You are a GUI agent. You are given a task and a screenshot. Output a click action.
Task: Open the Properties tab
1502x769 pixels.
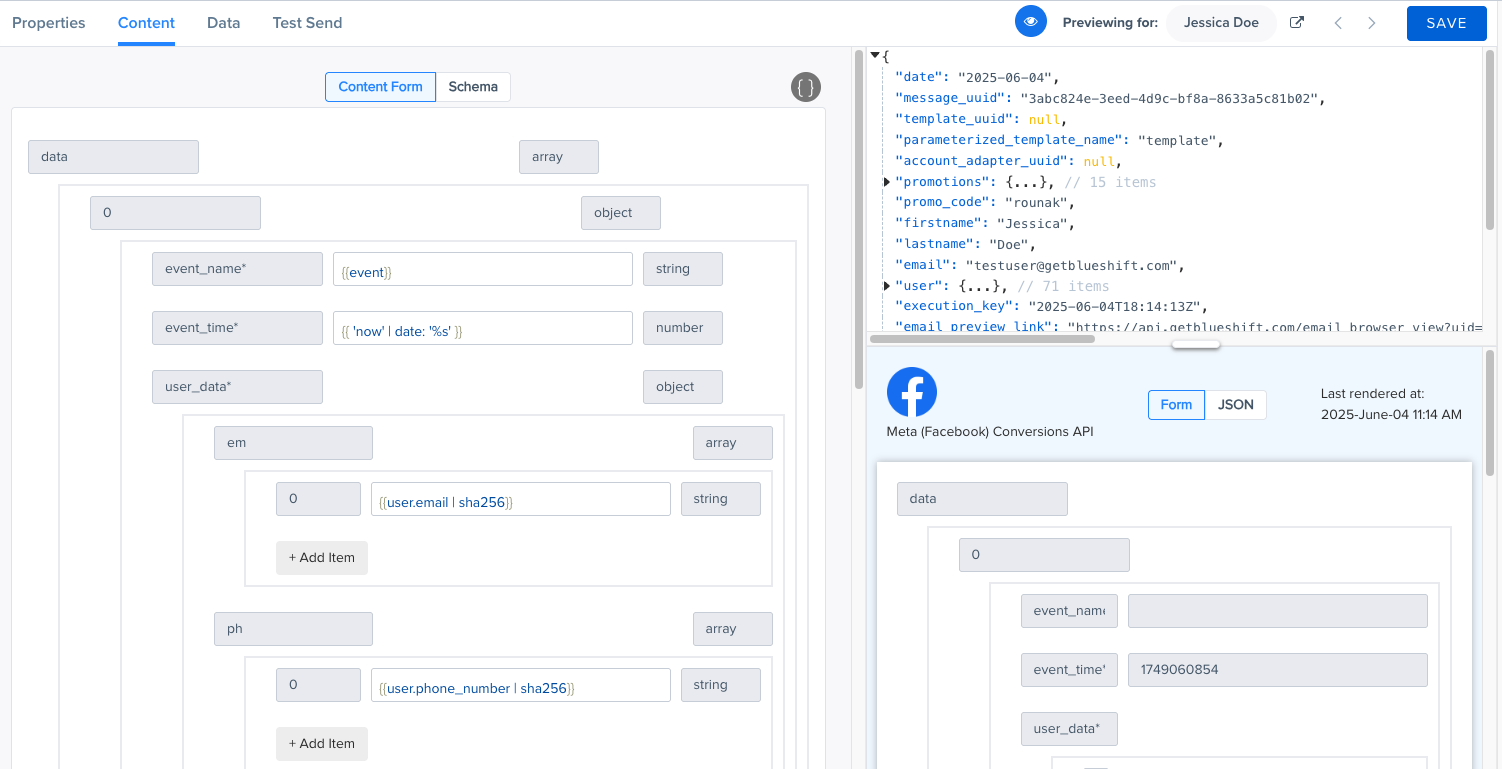pos(49,23)
